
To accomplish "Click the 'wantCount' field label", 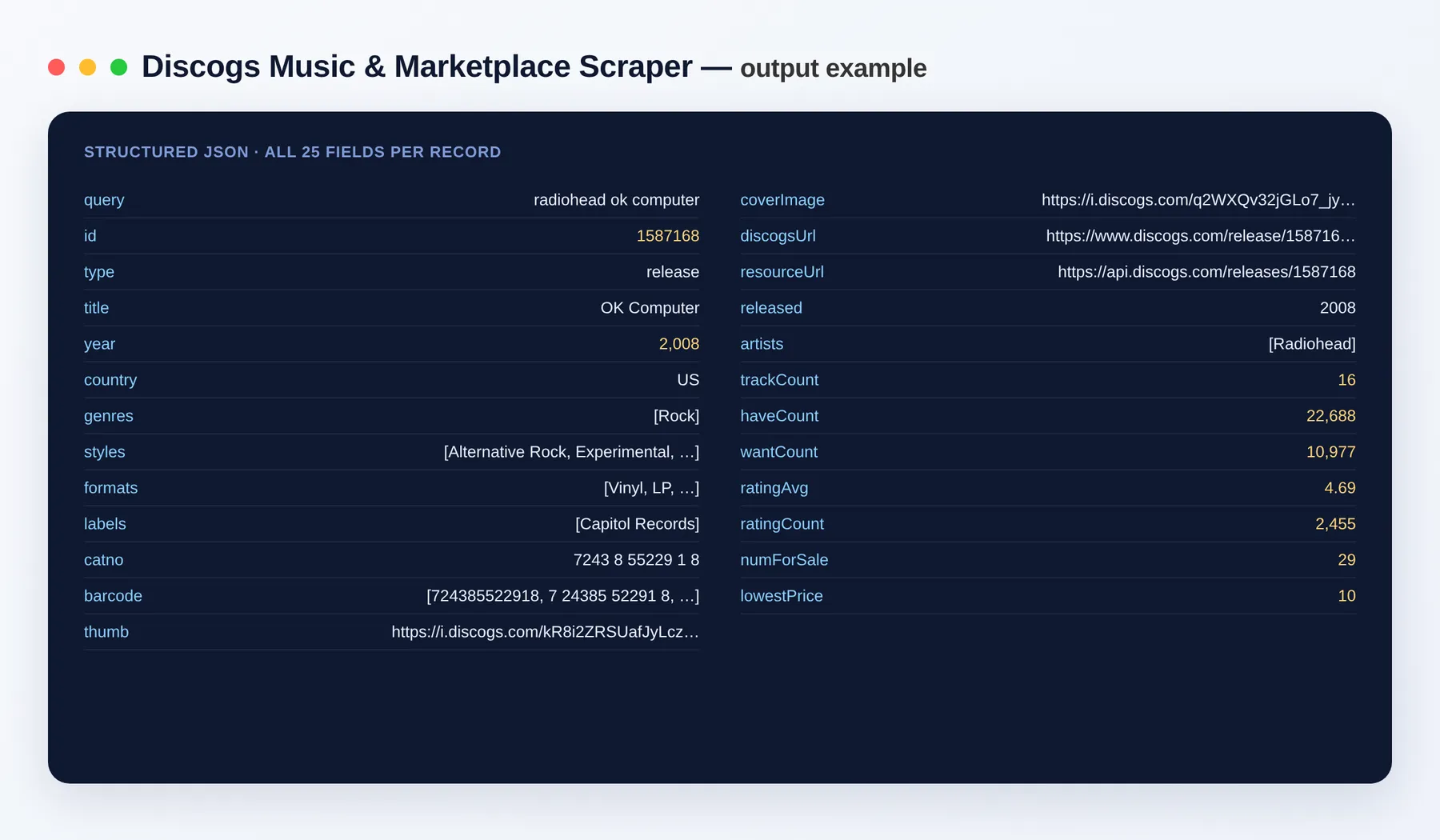I will click(x=778, y=452).
